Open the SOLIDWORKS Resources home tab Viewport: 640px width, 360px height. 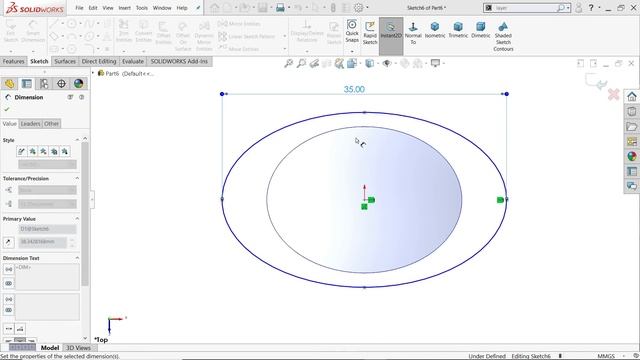click(x=631, y=97)
